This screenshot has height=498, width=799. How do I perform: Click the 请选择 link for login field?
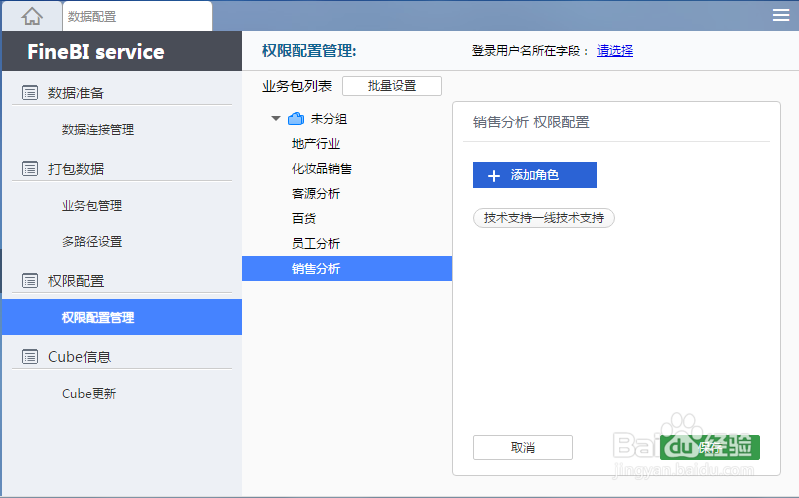tap(615, 50)
